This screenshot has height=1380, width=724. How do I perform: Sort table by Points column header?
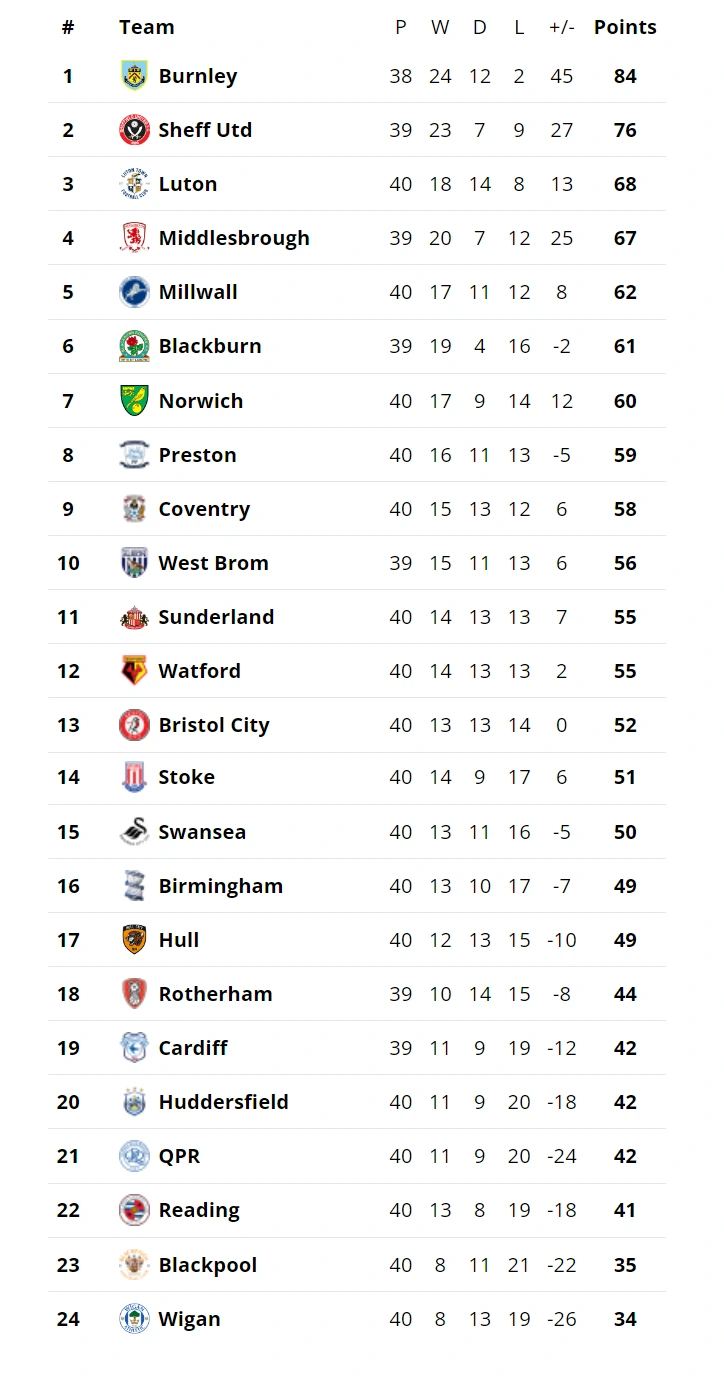pyautogui.click(x=625, y=27)
